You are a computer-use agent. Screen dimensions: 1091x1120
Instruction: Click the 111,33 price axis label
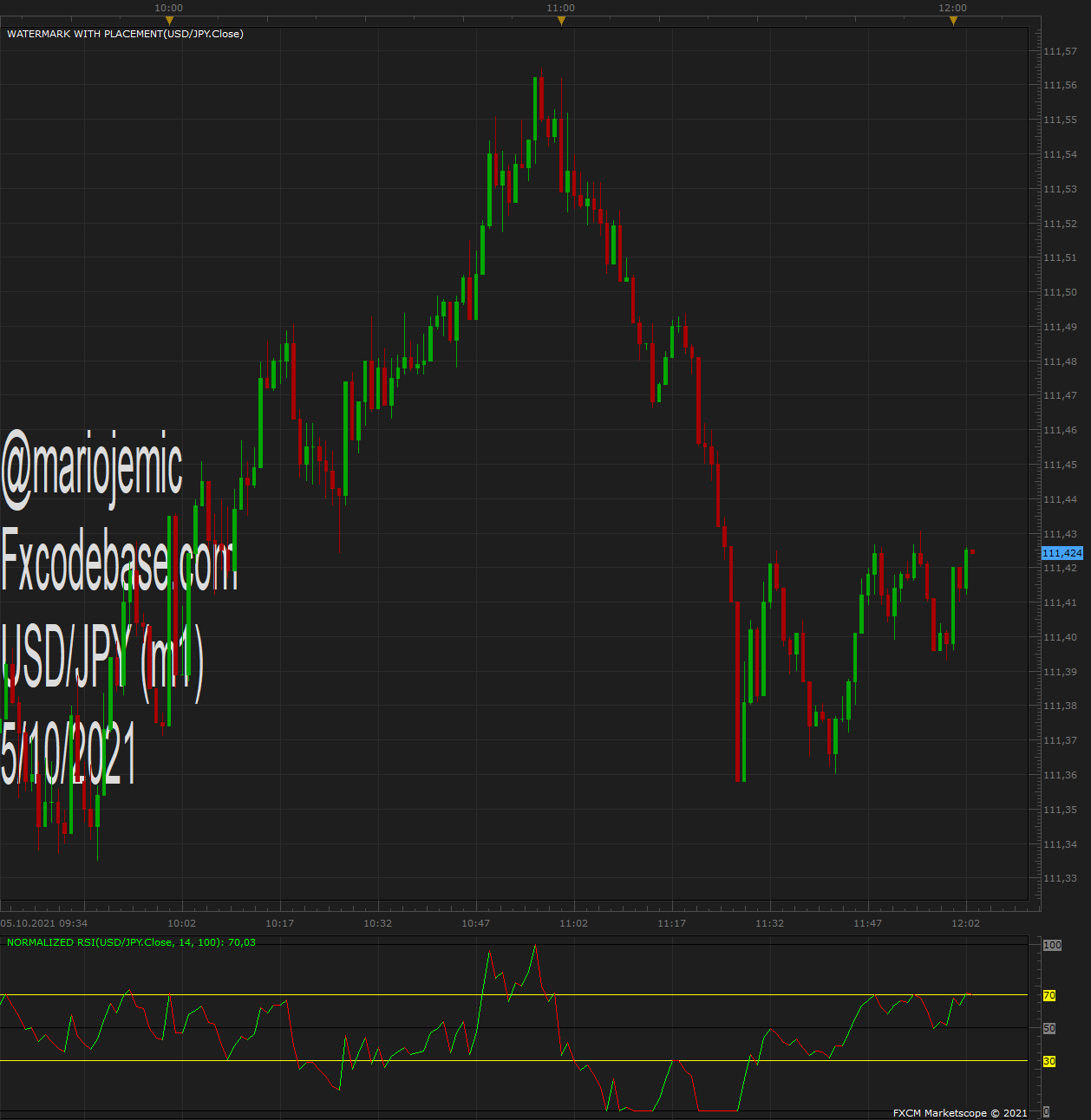tap(1060, 878)
